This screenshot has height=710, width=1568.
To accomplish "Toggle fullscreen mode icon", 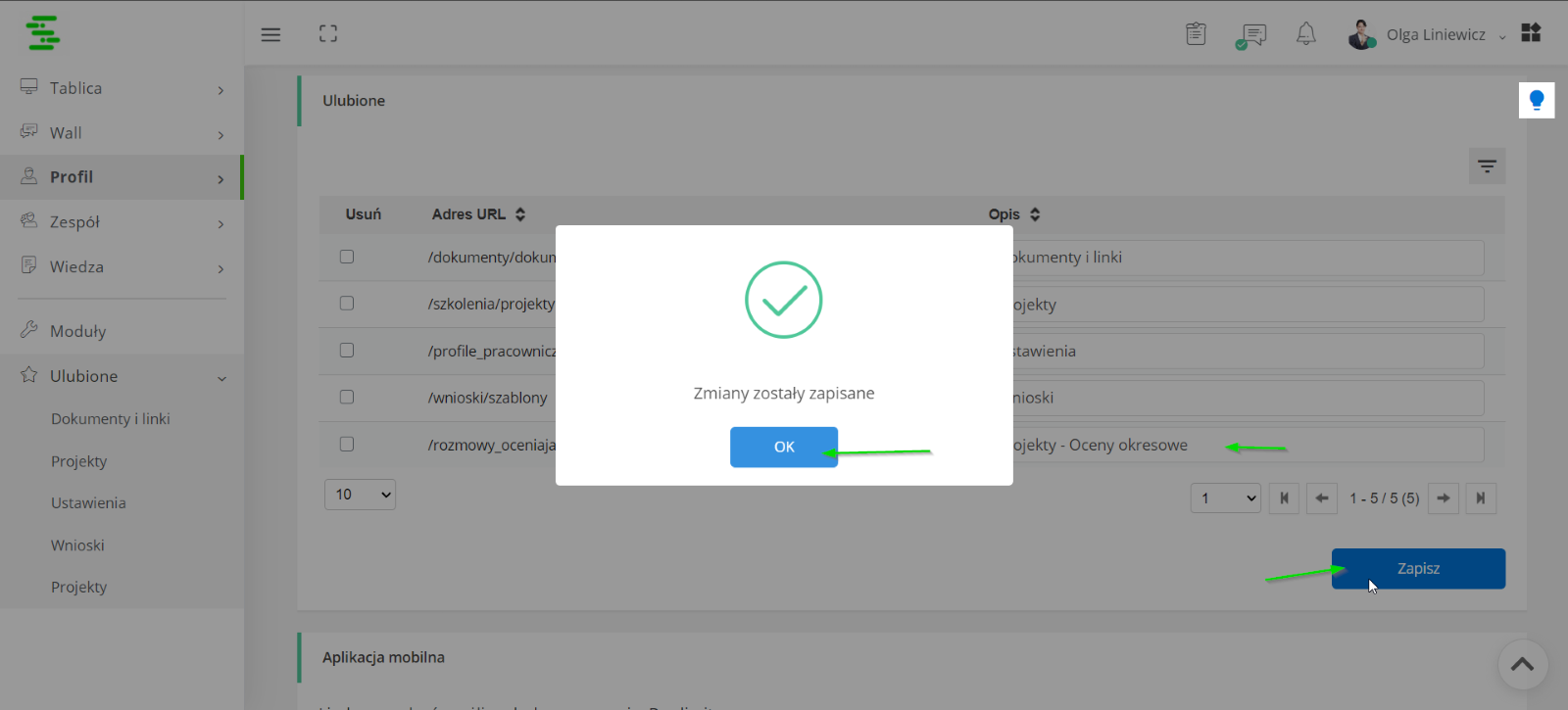I will coord(328,34).
